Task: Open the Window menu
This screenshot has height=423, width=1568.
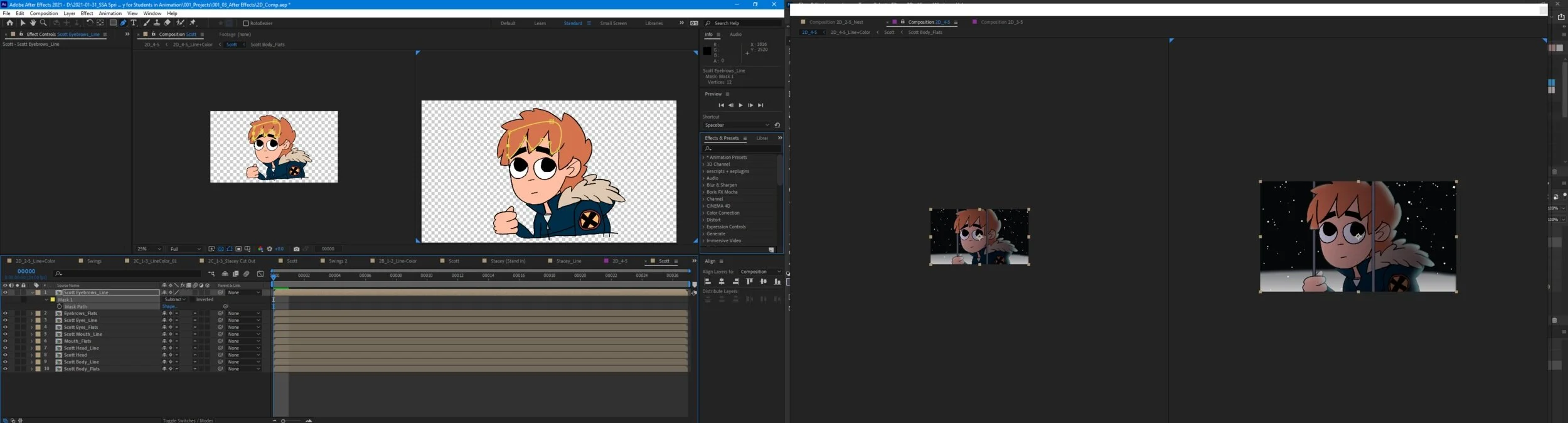Action: pyautogui.click(x=152, y=13)
